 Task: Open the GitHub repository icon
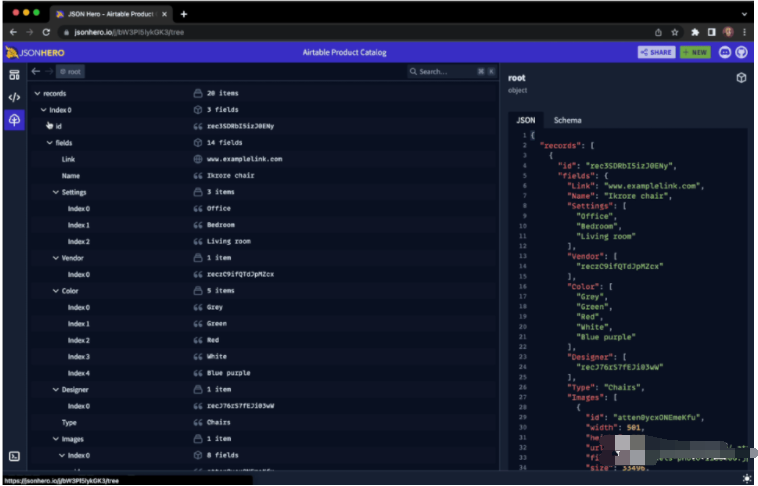pyautogui.click(x=742, y=52)
